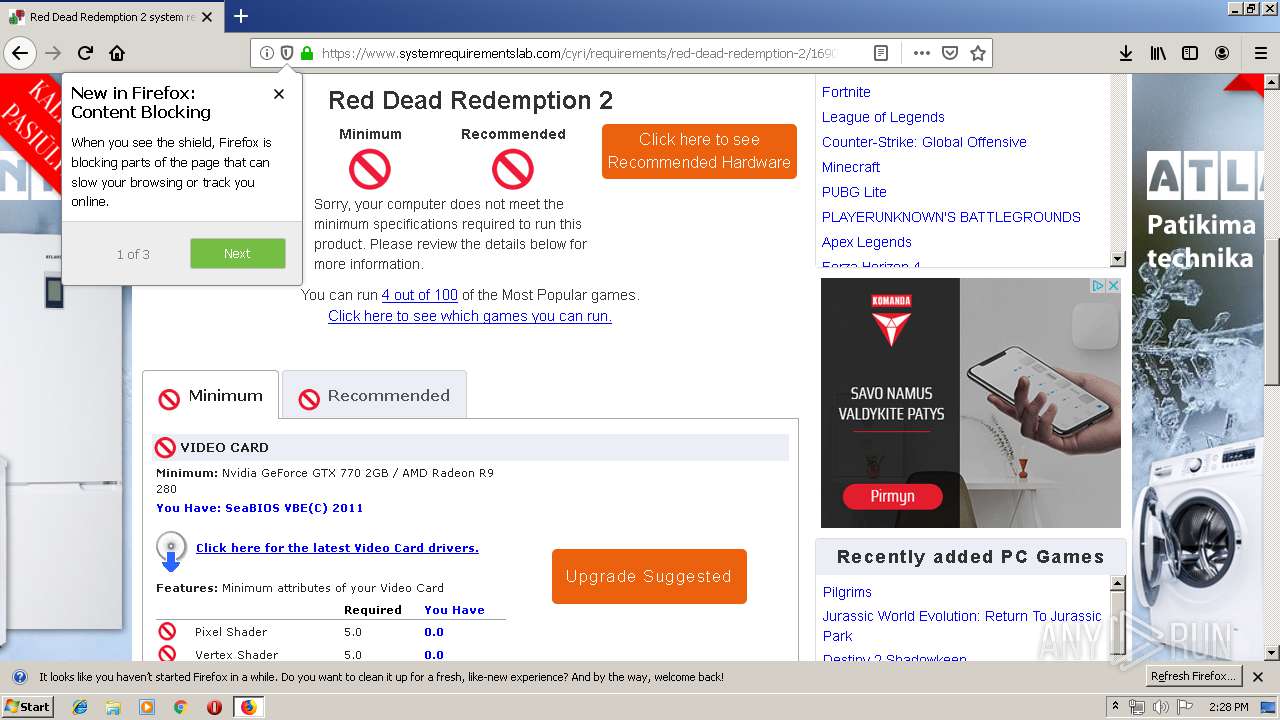The image size is (1280, 720).
Task: Switch to the Recommended requirements tab
Action: pyautogui.click(x=374, y=396)
